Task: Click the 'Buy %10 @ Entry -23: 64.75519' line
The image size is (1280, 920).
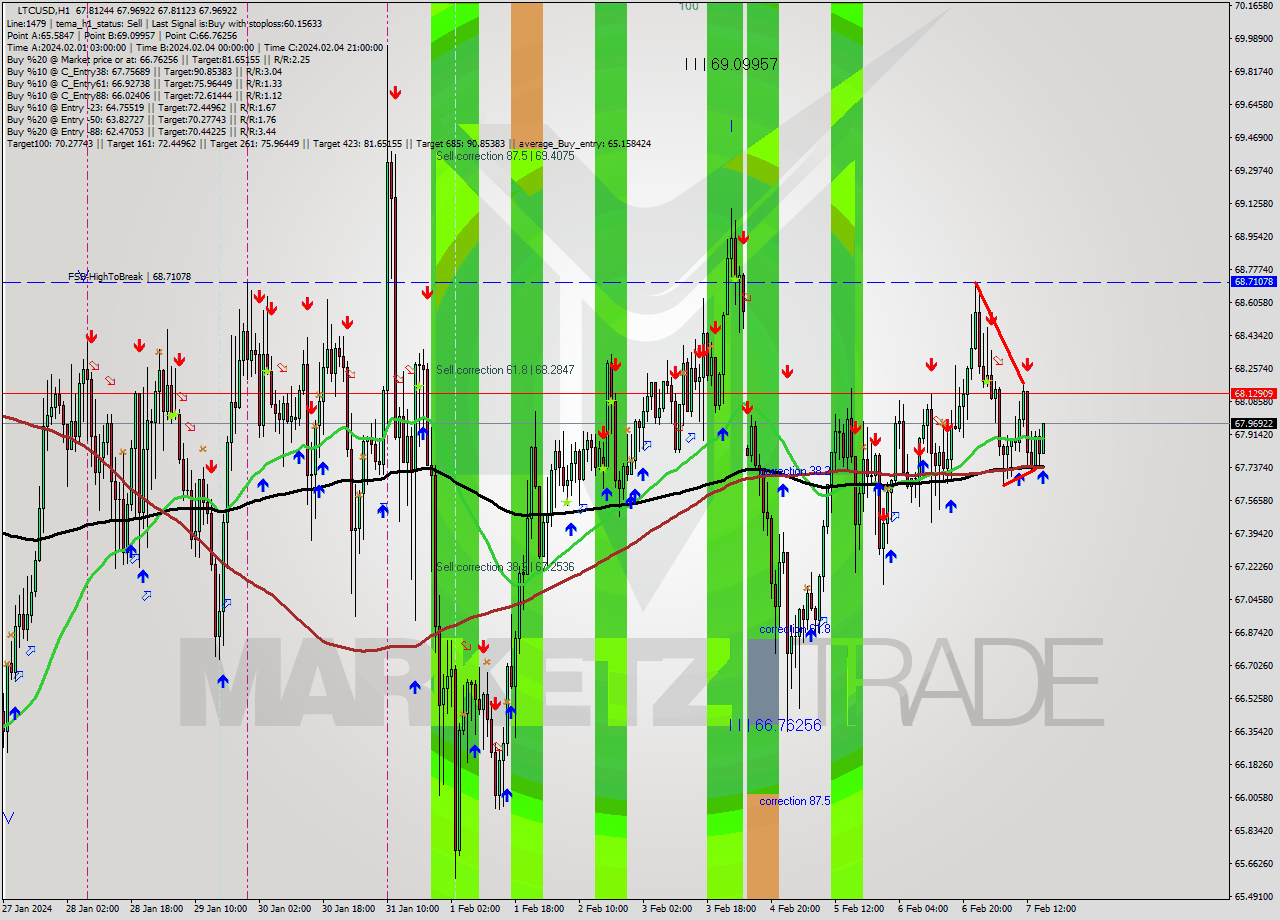Action: 141,107
